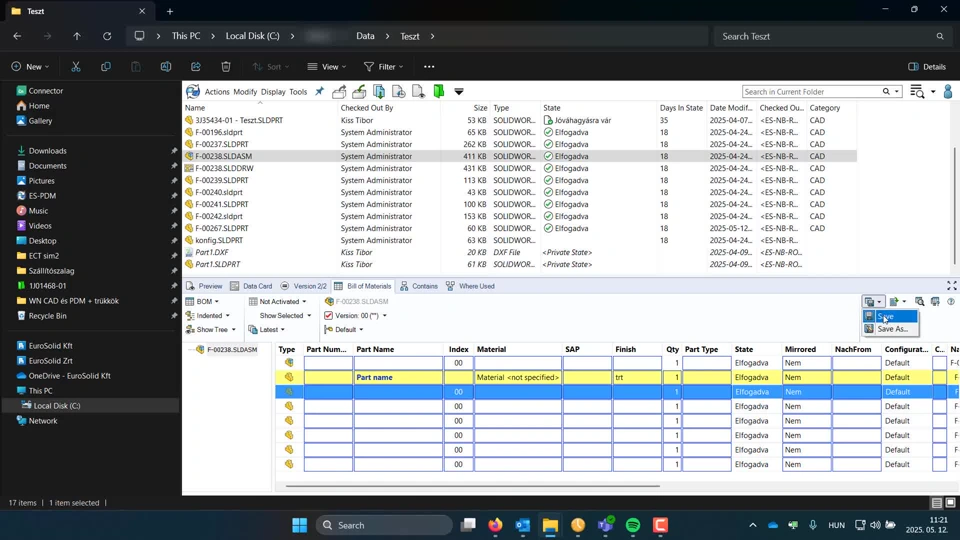
Task: Click the green Change State icon
Action: pos(439,92)
